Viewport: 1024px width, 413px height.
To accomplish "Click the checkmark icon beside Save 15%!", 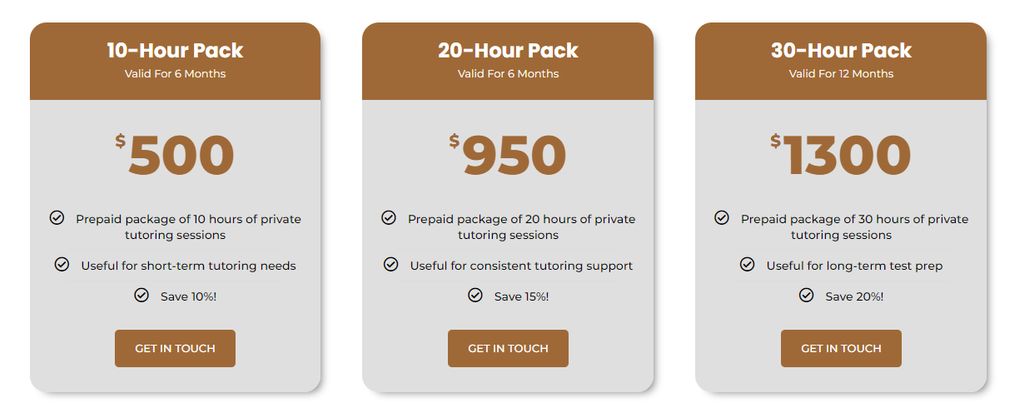I will 475,295.
